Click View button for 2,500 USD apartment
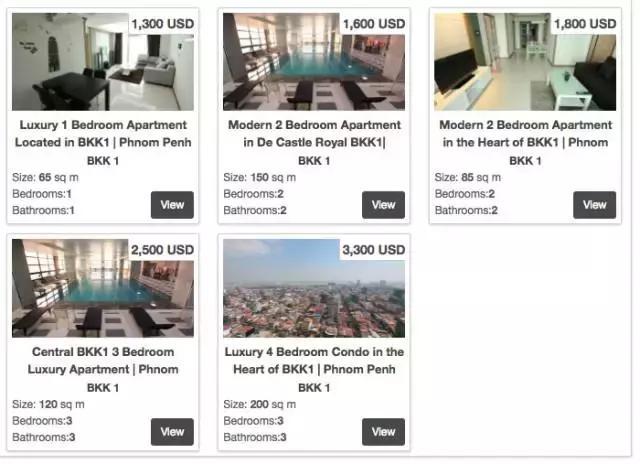Image resolution: width=640 pixels, height=464 pixels. [x=172, y=432]
